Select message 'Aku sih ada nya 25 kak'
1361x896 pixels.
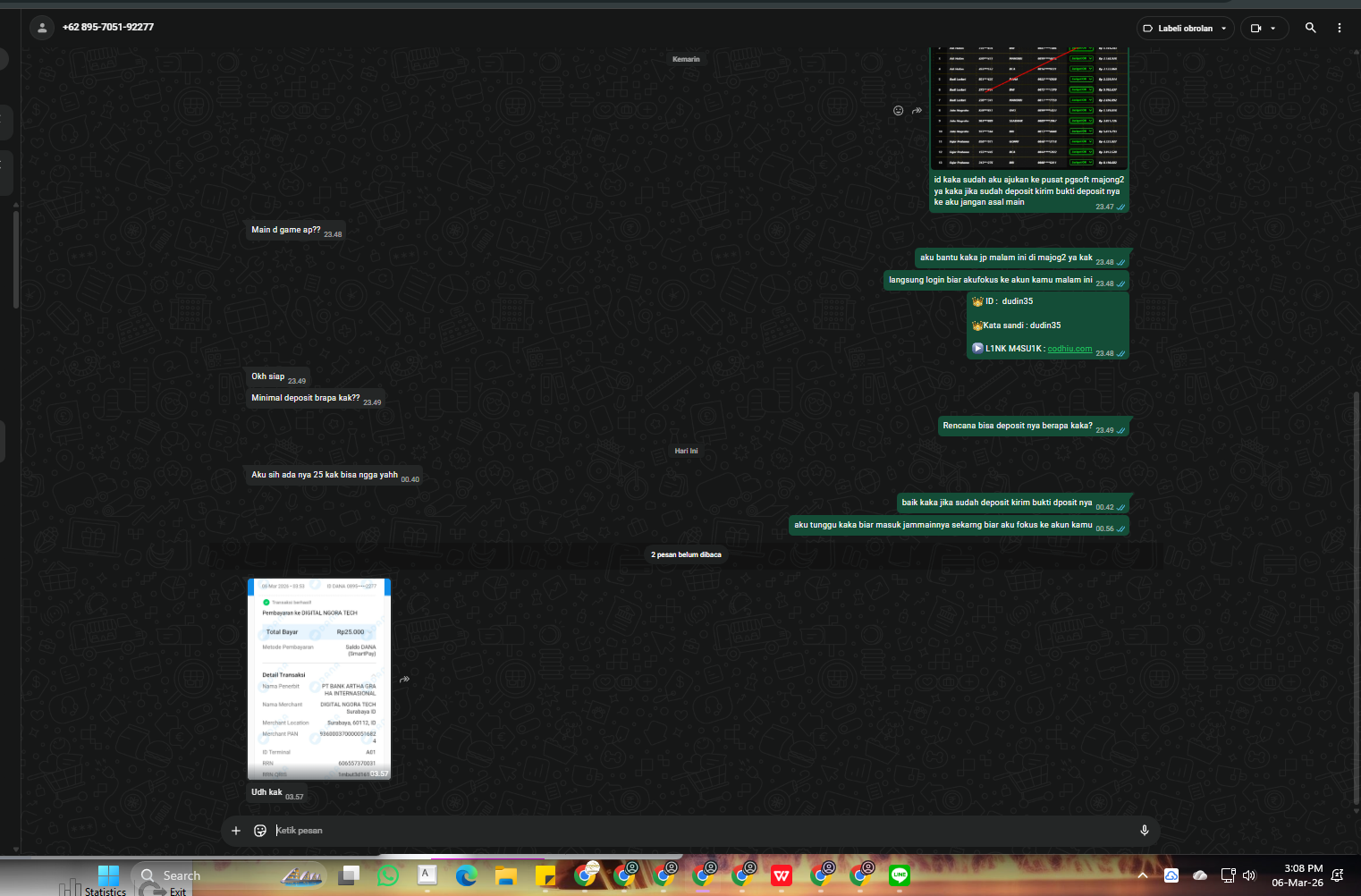pyautogui.click(x=334, y=476)
